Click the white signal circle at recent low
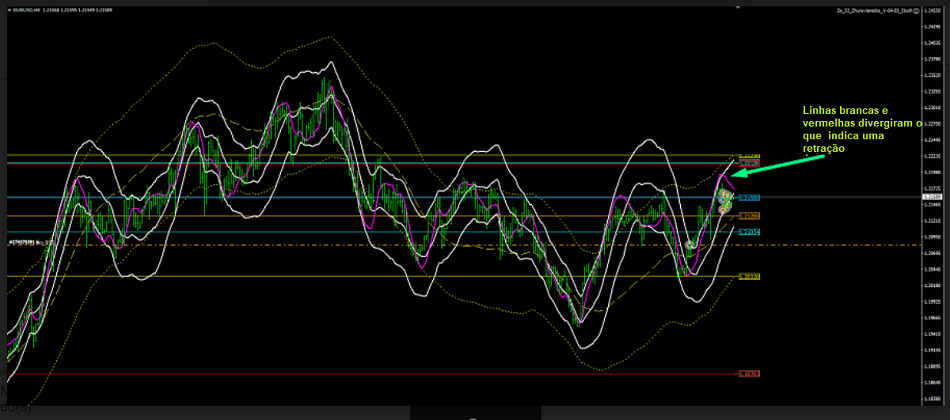 690,245
